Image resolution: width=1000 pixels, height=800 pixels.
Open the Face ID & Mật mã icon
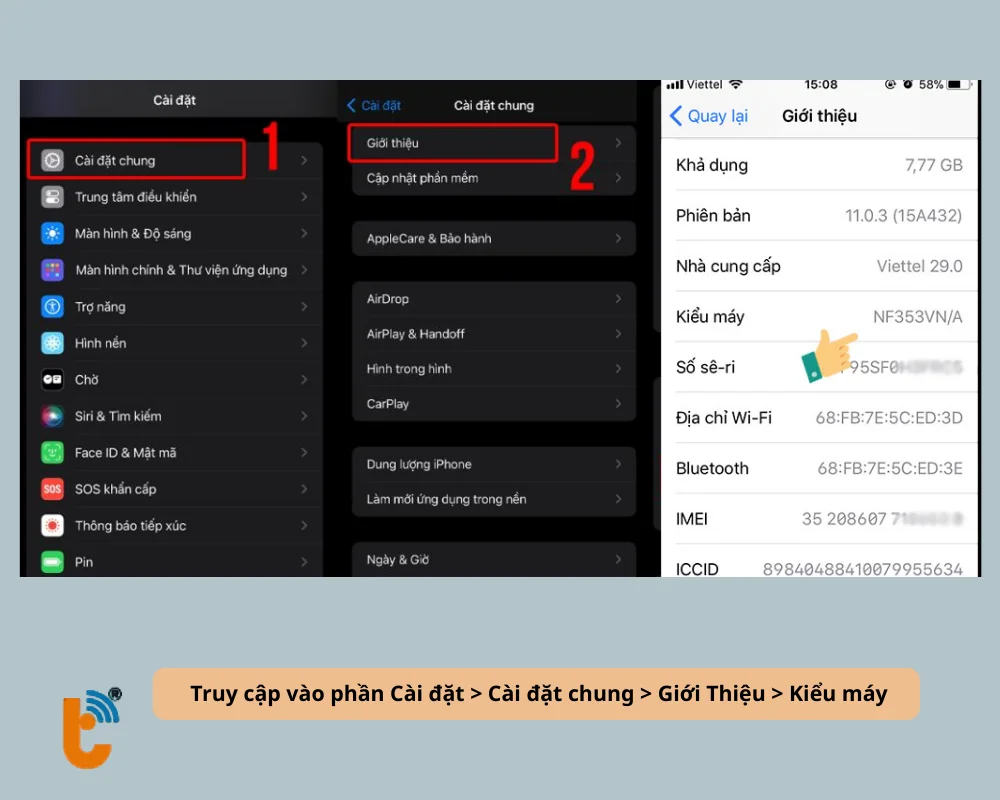coord(53,452)
